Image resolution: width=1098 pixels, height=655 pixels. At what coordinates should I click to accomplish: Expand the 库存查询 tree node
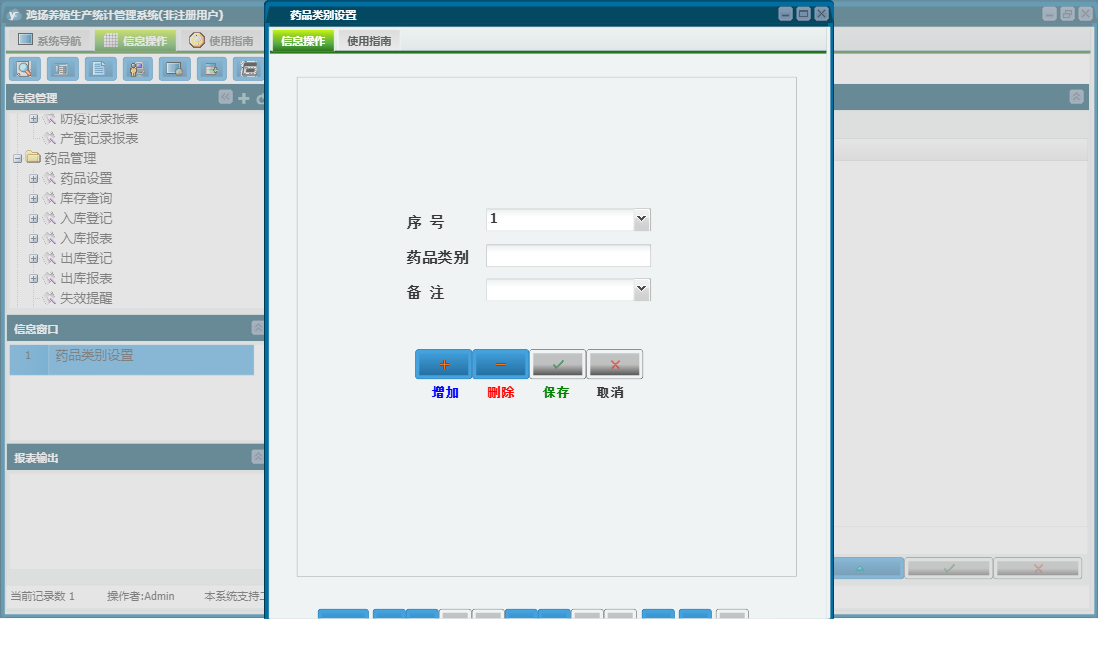click(33, 199)
